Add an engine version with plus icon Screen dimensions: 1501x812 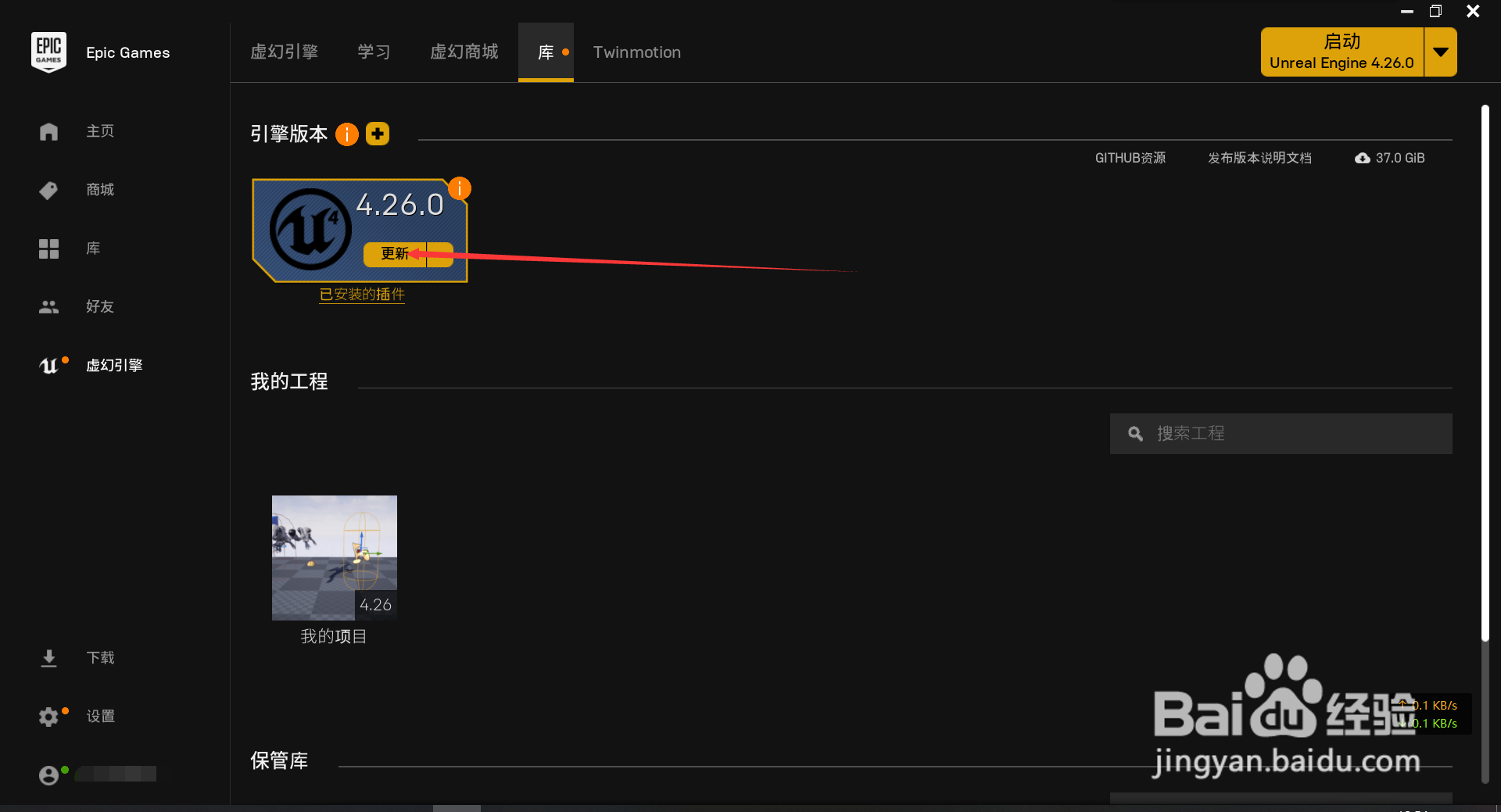point(378,134)
